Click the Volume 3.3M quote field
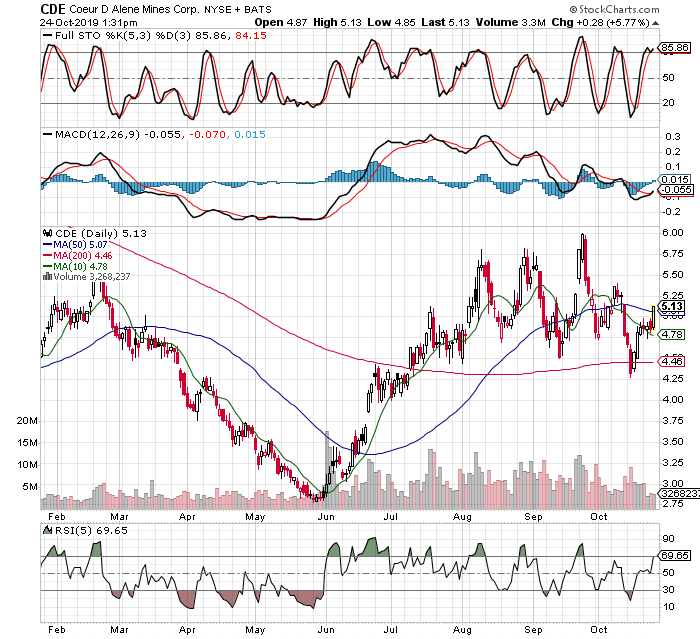Screen dimensions: 700x639 coord(511,22)
